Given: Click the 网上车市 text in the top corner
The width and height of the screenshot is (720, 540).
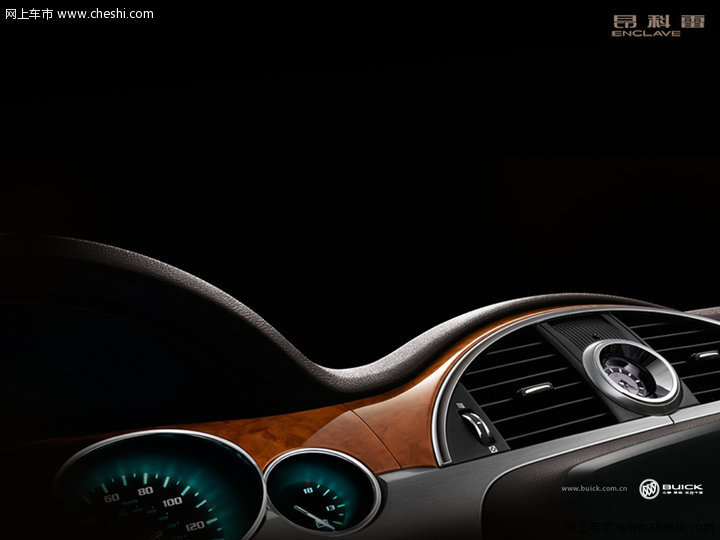Looking at the screenshot, I should (x=29, y=14).
